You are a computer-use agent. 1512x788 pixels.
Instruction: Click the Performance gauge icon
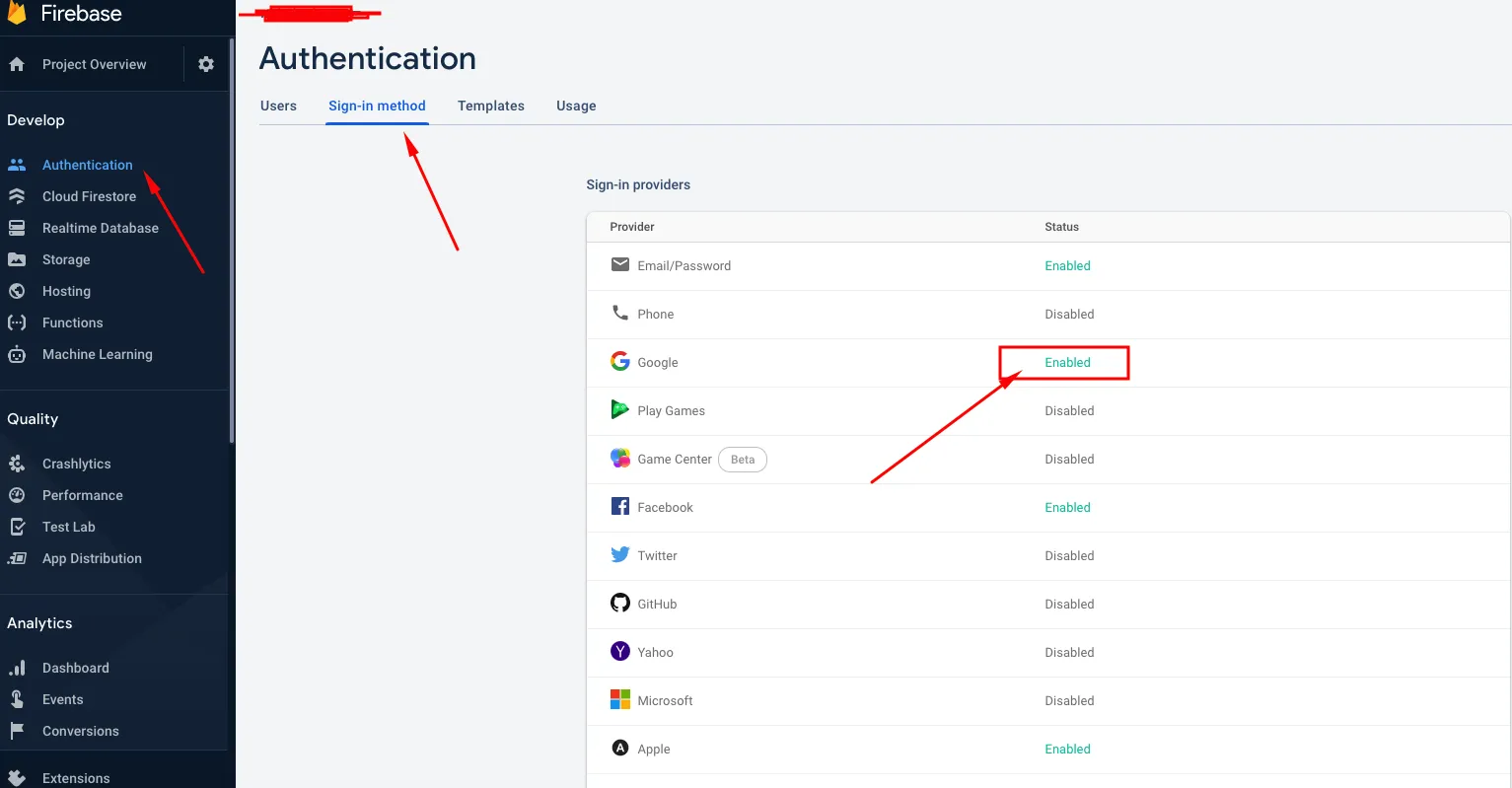17,495
